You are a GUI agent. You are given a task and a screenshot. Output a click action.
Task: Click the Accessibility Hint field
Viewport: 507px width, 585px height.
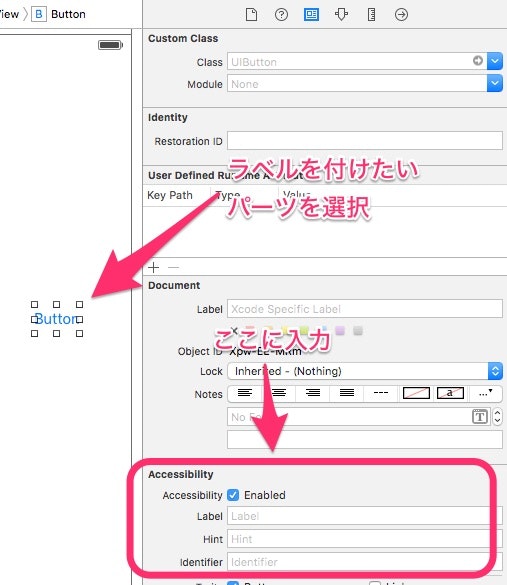click(x=365, y=539)
